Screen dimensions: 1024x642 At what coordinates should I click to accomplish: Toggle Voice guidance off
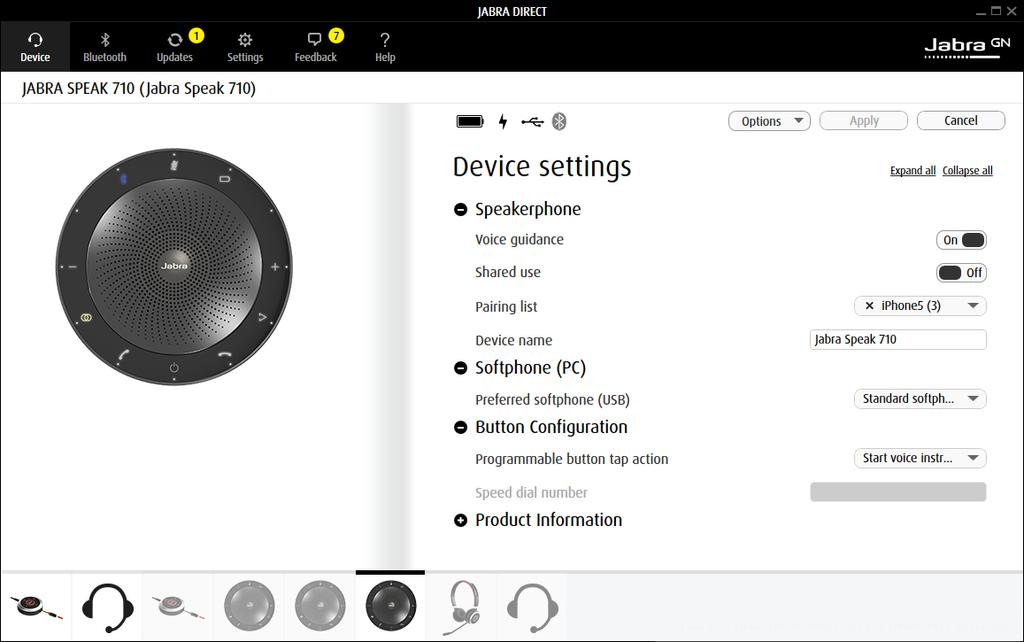point(961,240)
